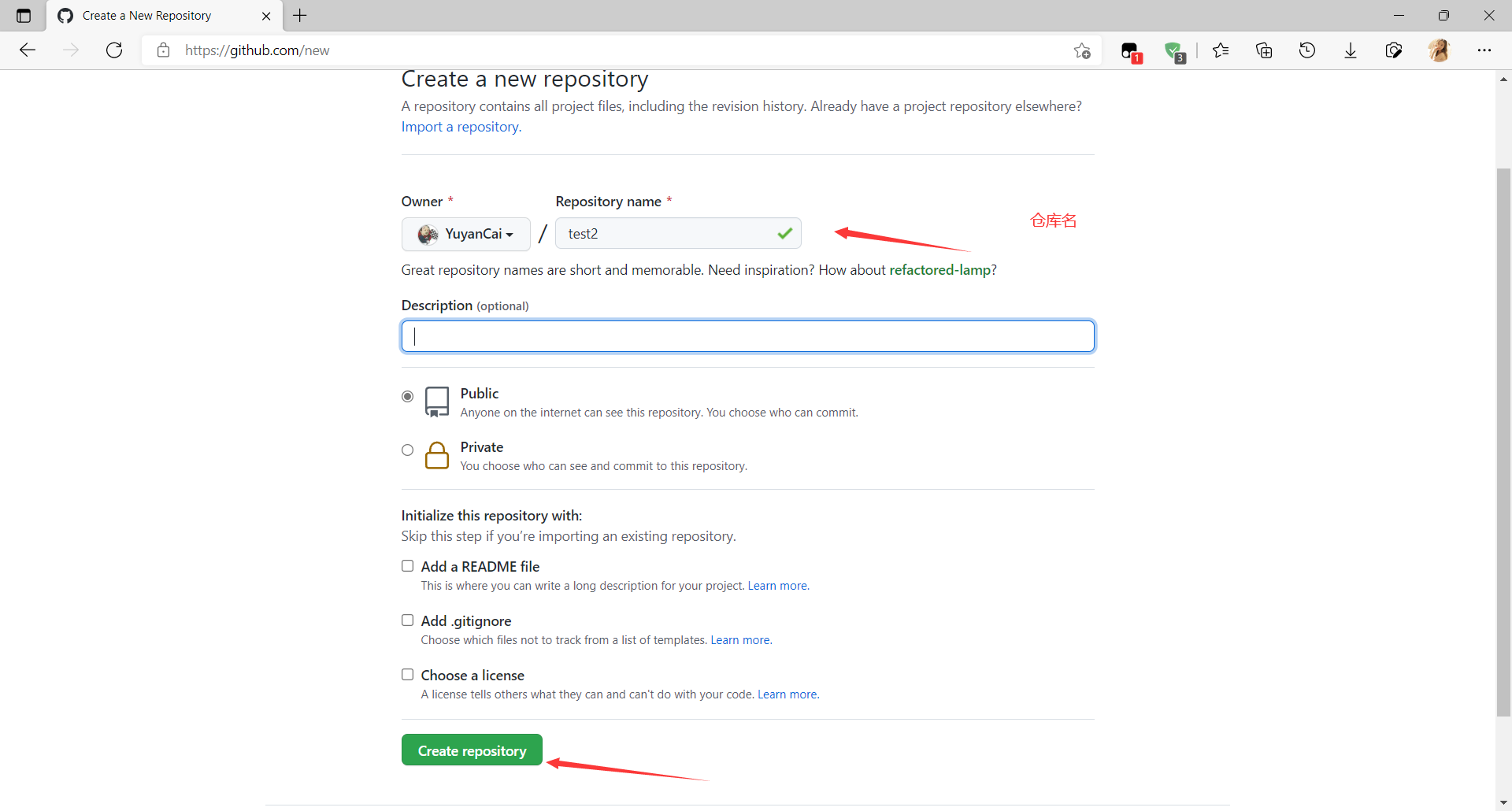The height and width of the screenshot is (811, 1512).
Task: Add page to favorites star icon
Action: [1082, 50]
